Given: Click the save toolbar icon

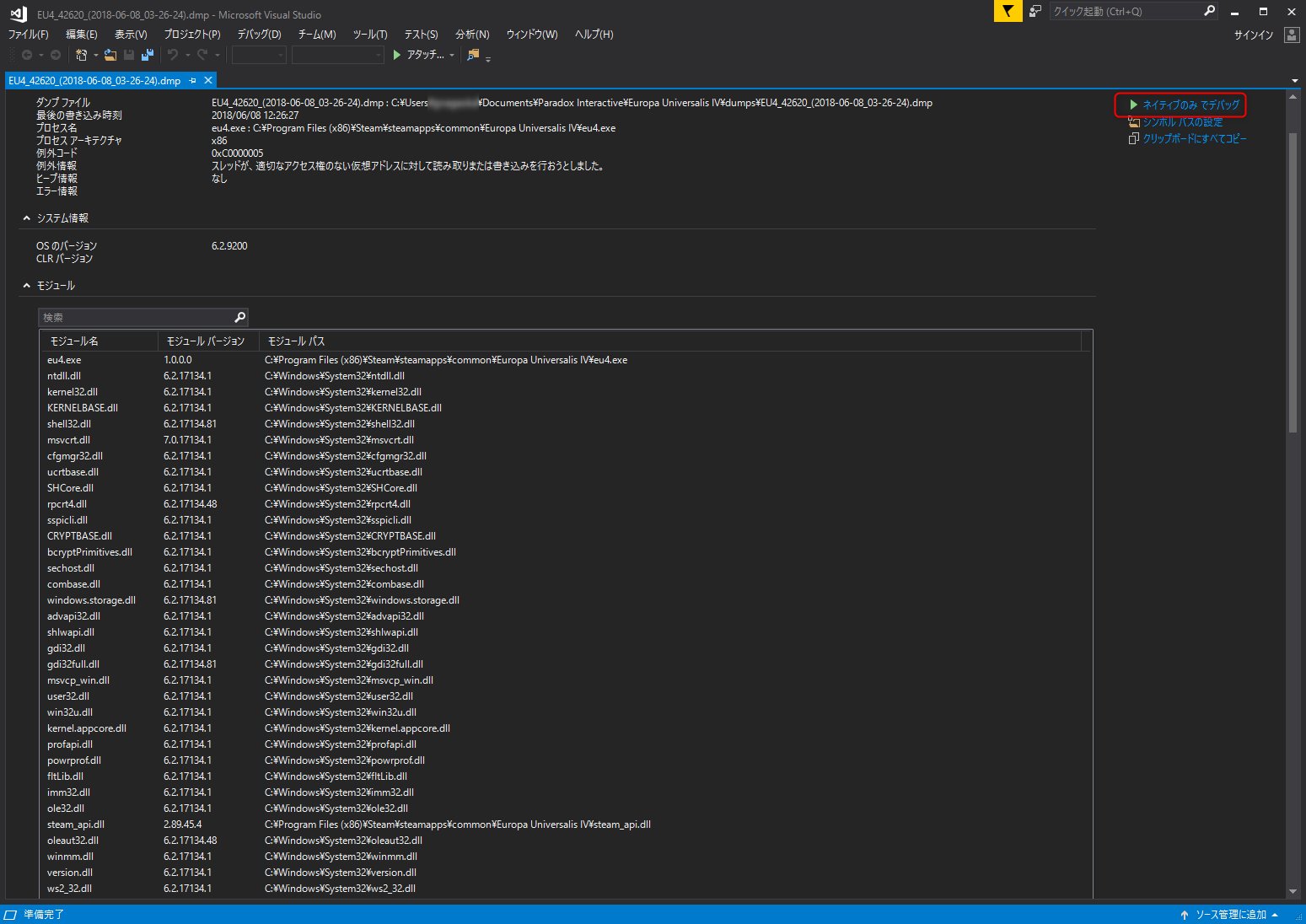Looking at the screenshot, I should [129, 55].
